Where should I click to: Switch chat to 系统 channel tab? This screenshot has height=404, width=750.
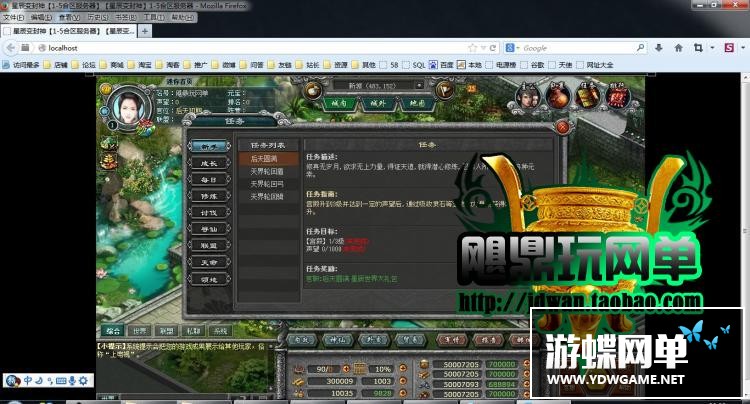click(221, 330)
